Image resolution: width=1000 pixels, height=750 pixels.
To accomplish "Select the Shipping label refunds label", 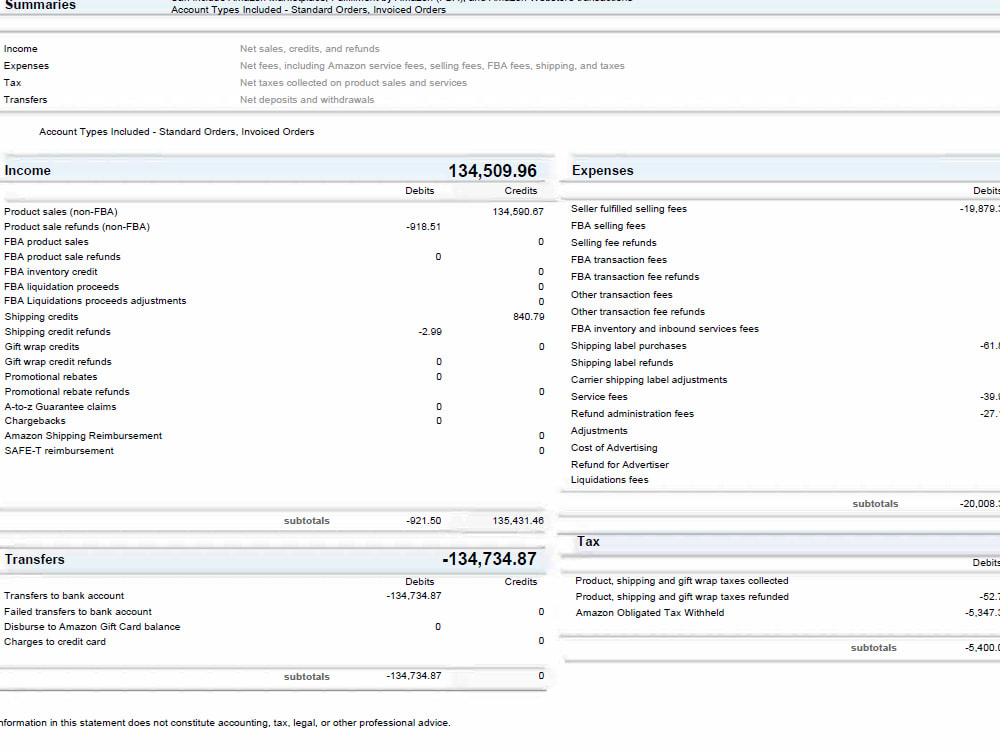I will pos(622,363).
